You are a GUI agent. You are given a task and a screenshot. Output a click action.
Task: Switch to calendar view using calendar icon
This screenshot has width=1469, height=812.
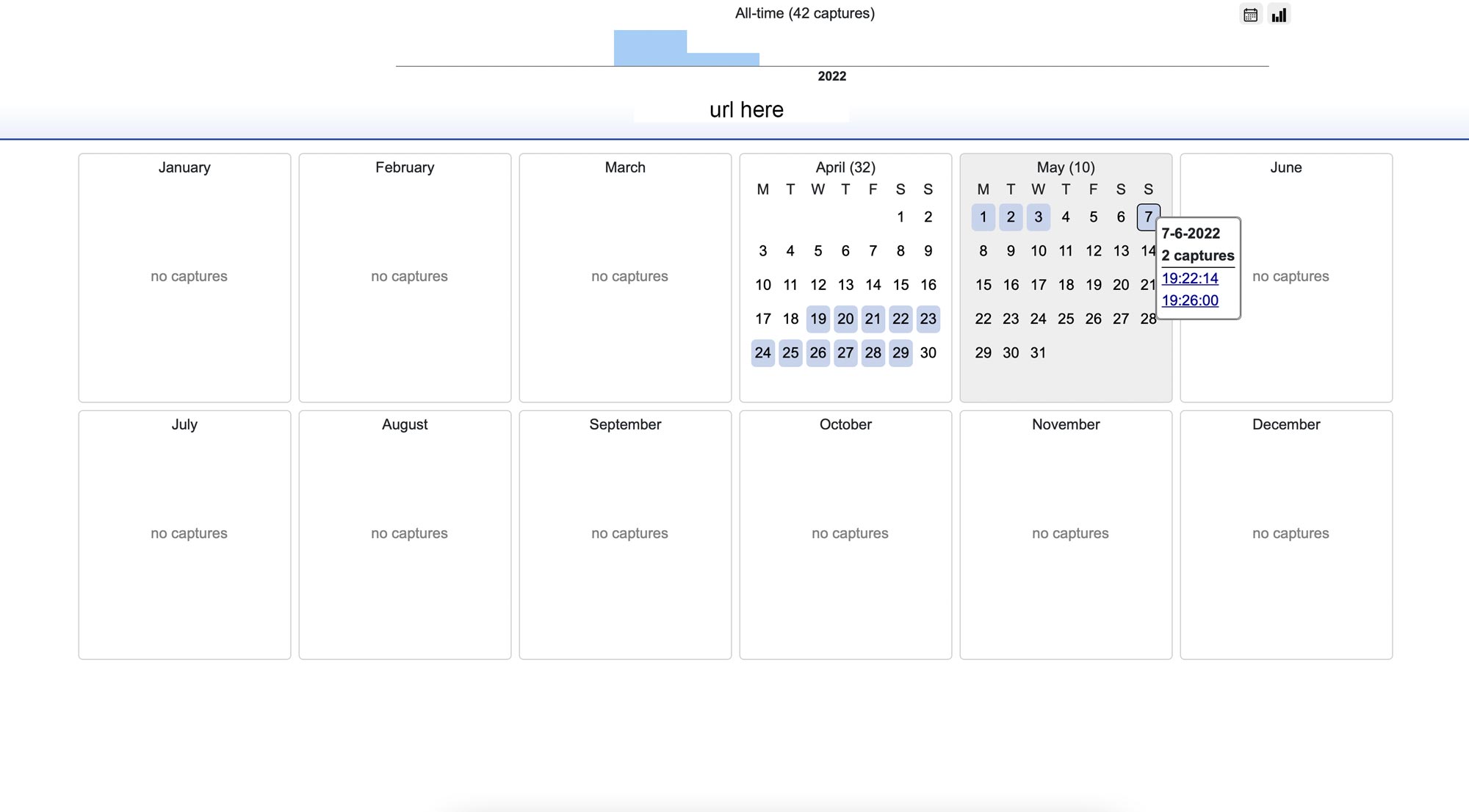tap(1251, 14)
